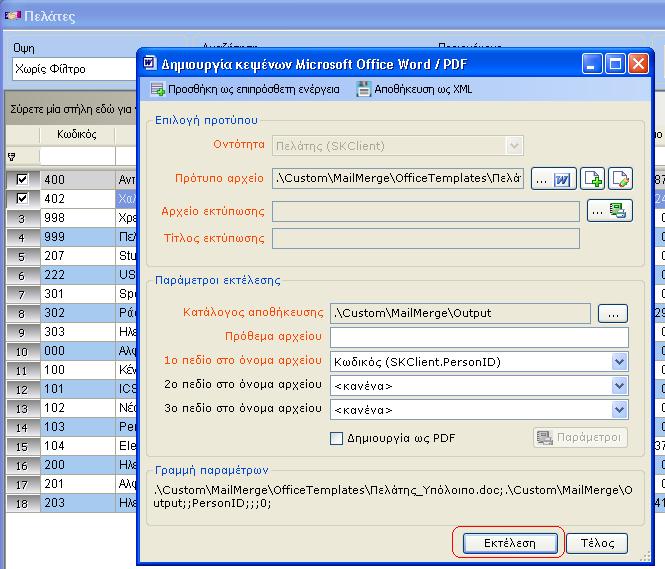Expand the 3ο πεδίο στο όνομα αρχείου dropdown

tap(619, 409)
